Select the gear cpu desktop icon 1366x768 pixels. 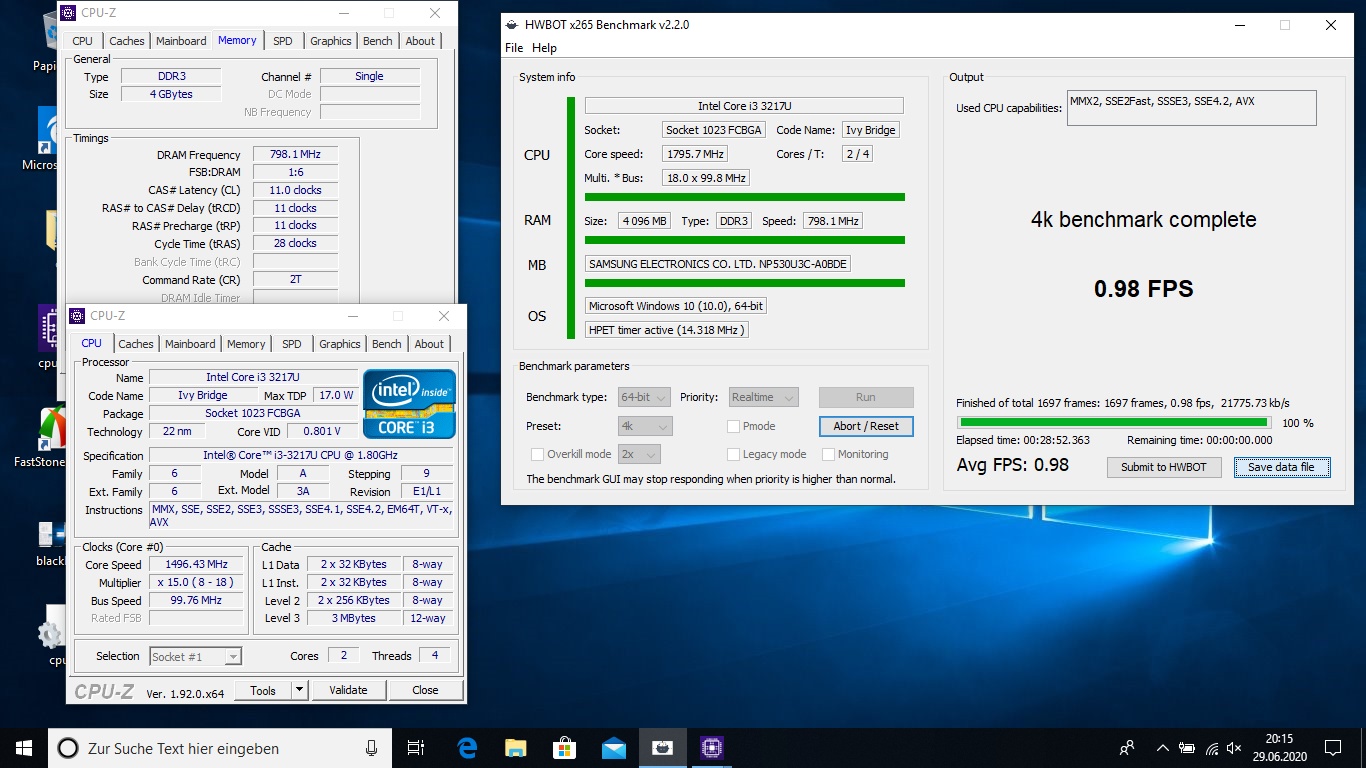pos(50,634)
